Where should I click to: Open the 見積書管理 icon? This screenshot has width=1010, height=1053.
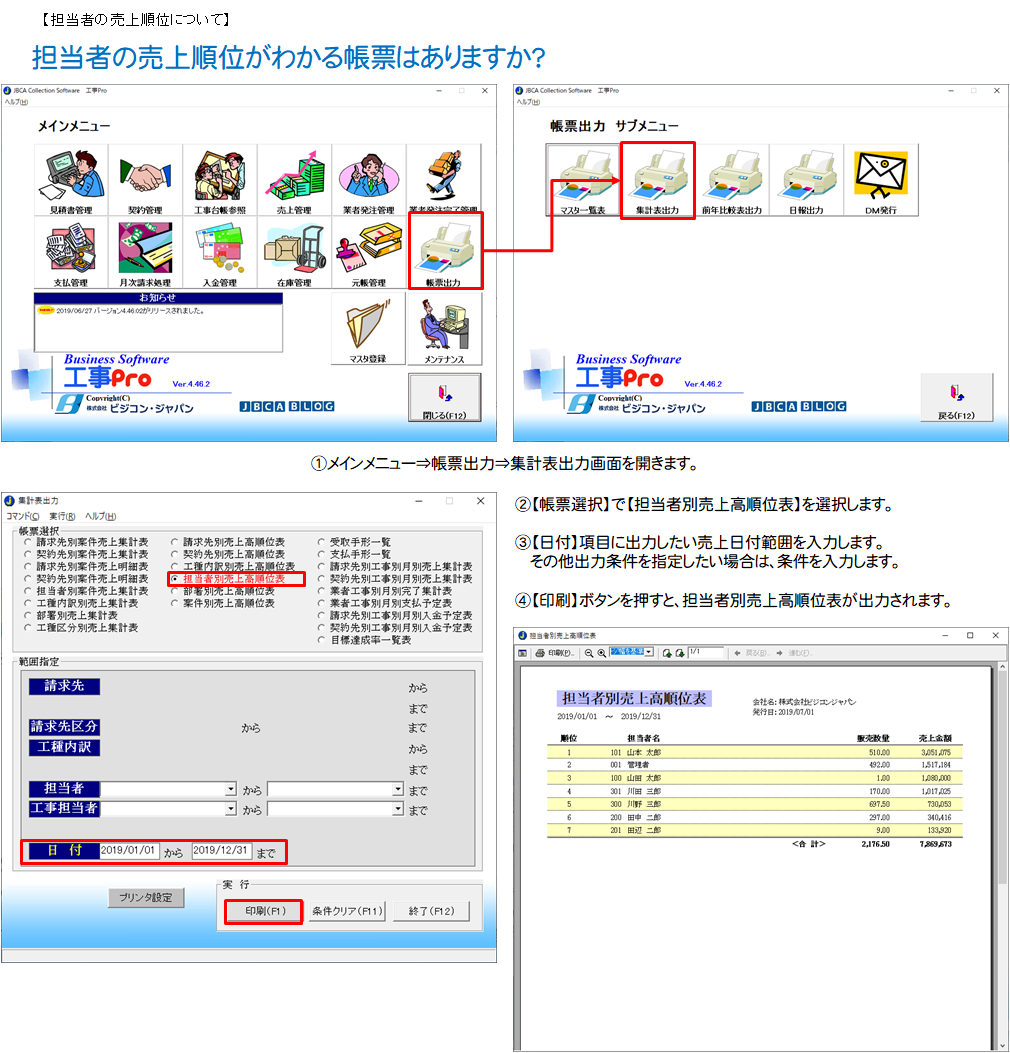point(71,180)
